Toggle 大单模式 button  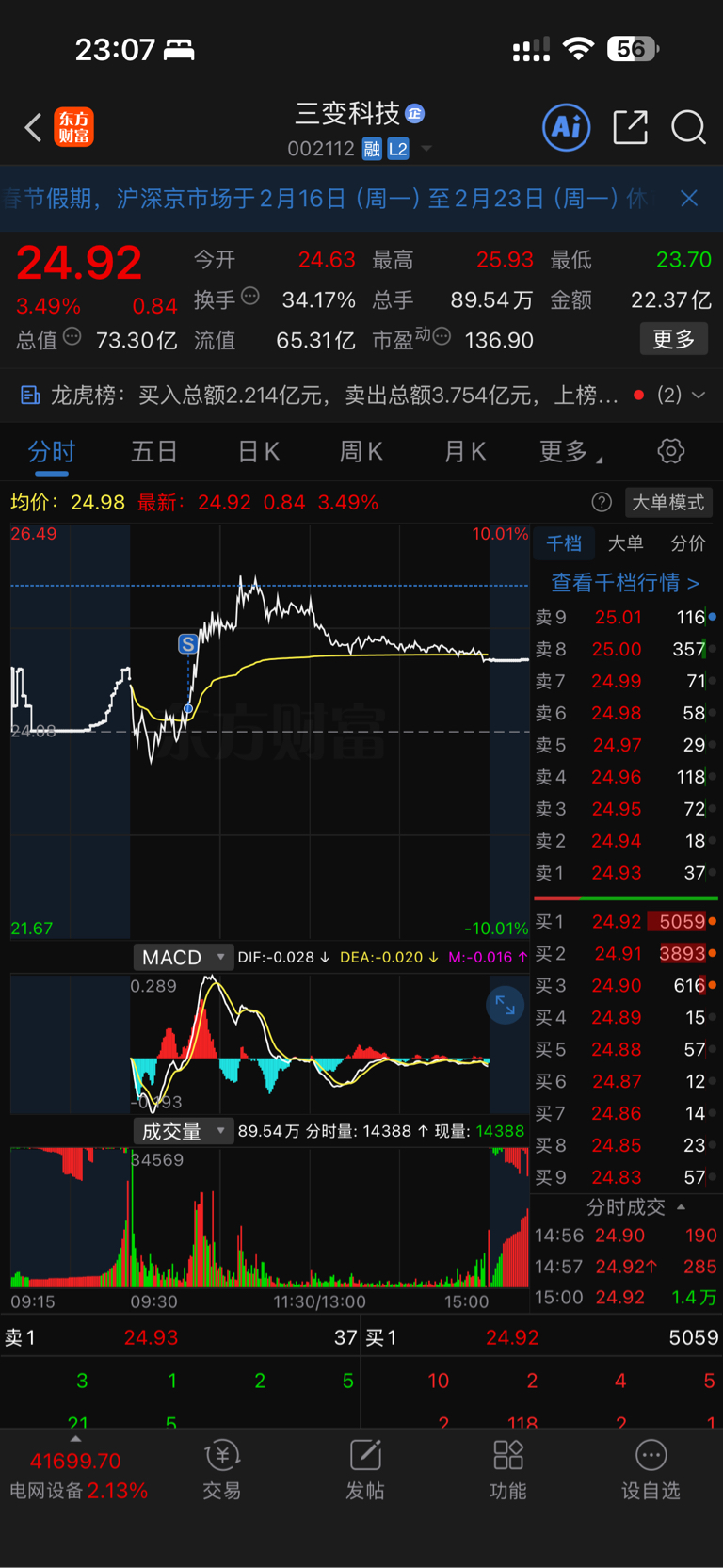pos(667,503)
